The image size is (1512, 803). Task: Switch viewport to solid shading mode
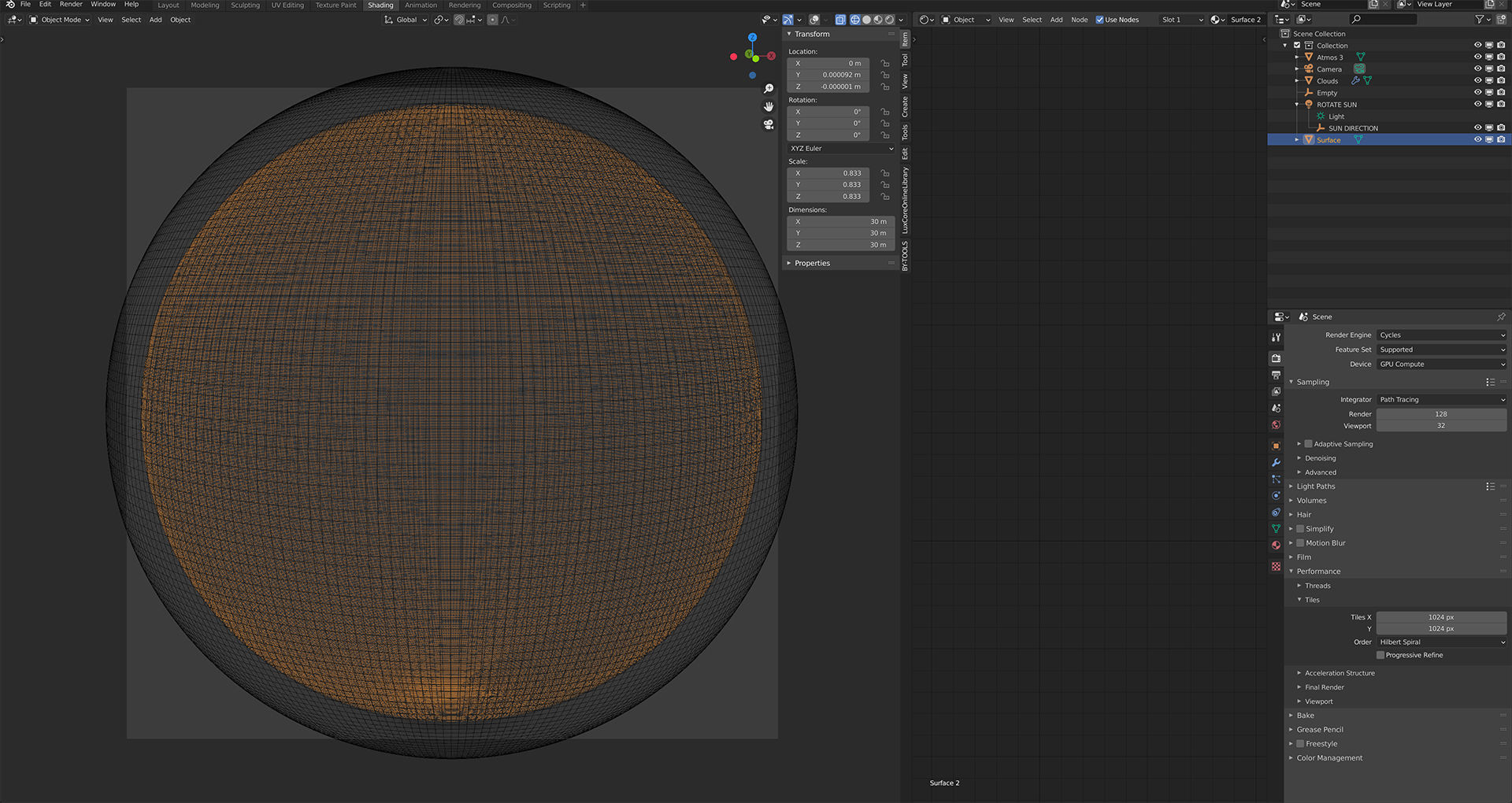866,20
